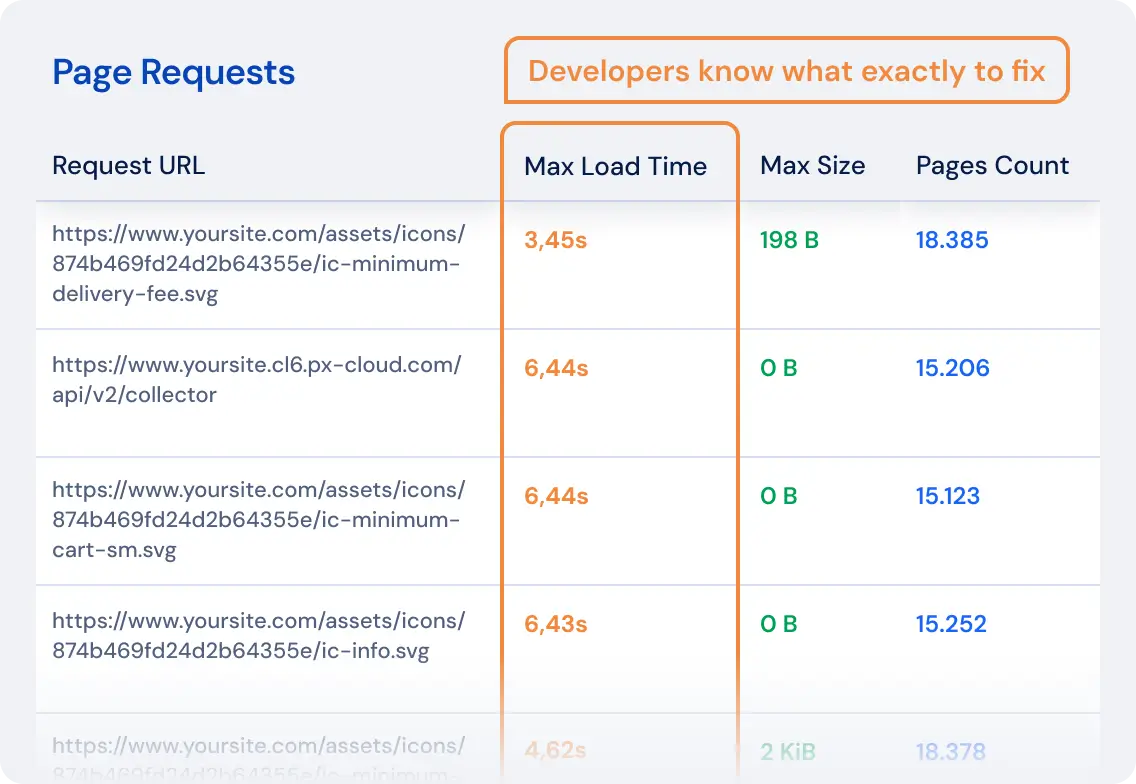This screenshot has height=784, width=1136.
Task: Open the px-cloud api/v2/collector request URL
Action: click(256, 380)
